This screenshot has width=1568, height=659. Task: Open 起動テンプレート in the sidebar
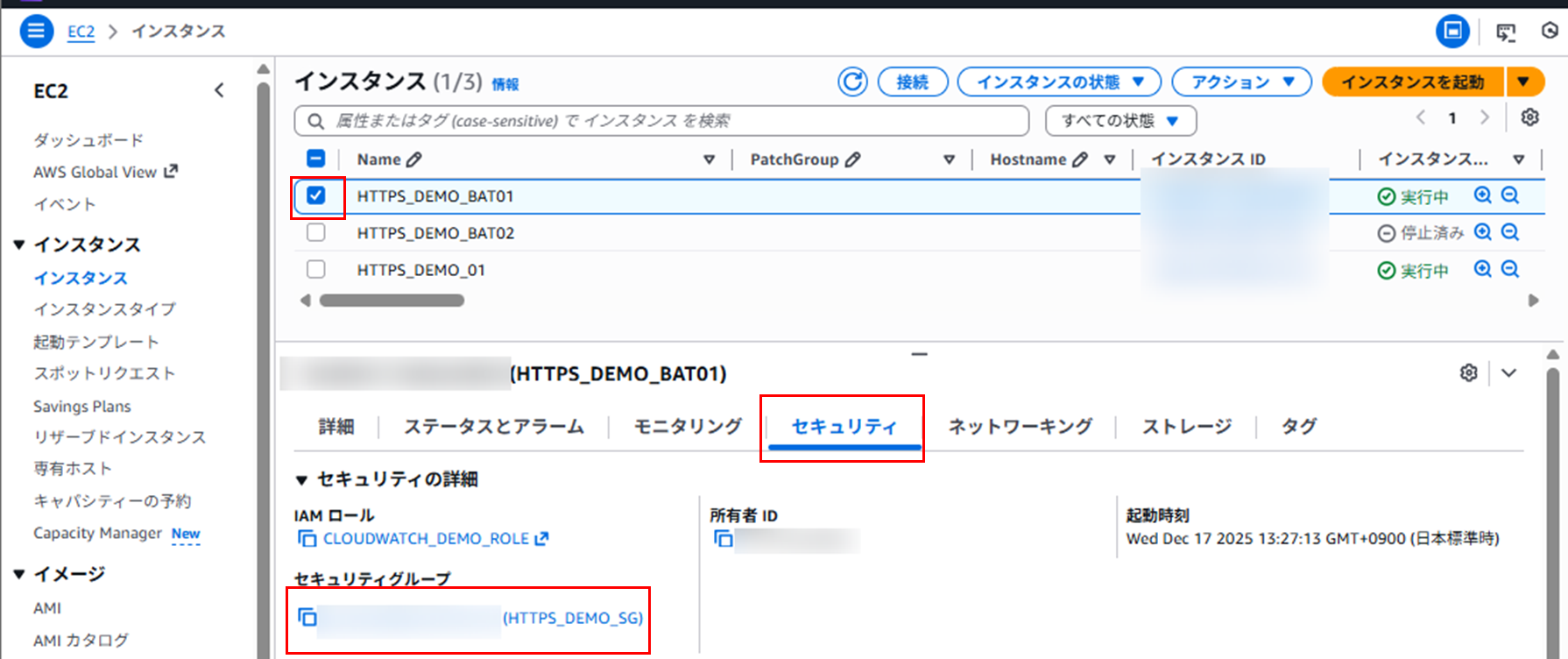coord(96,342)
